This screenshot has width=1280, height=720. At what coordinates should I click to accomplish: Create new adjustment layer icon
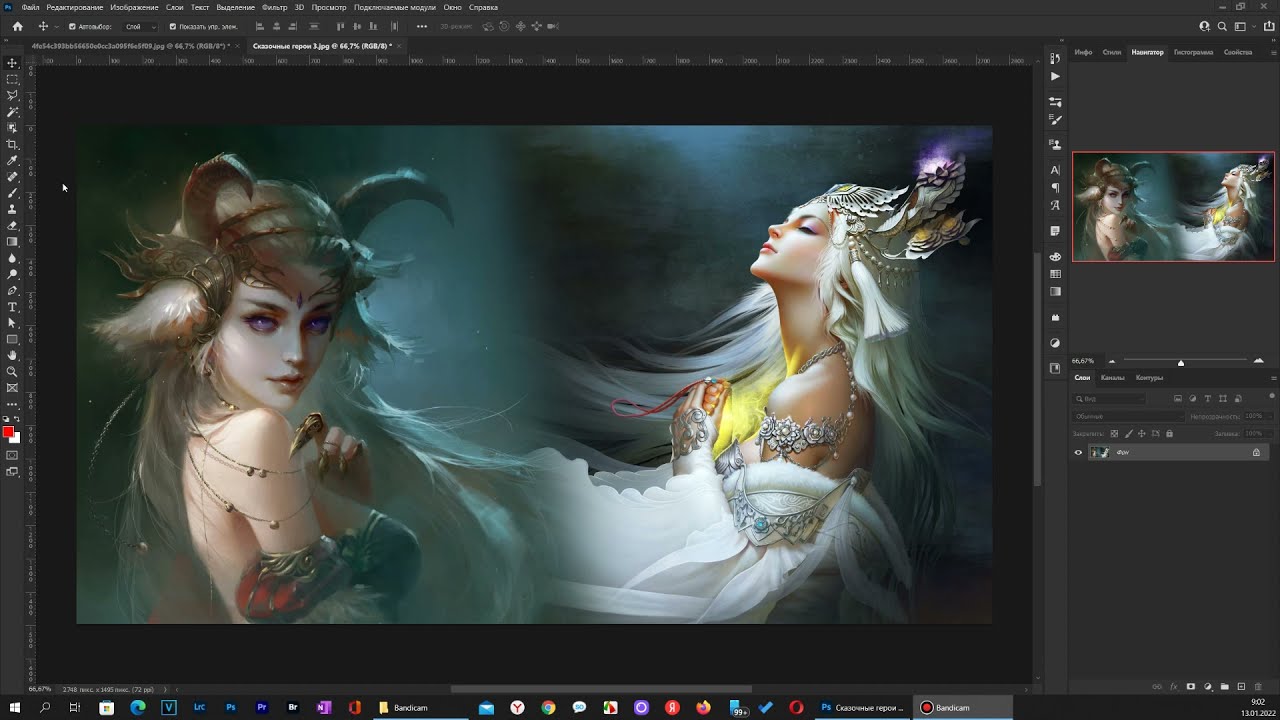coord(1208,687)
